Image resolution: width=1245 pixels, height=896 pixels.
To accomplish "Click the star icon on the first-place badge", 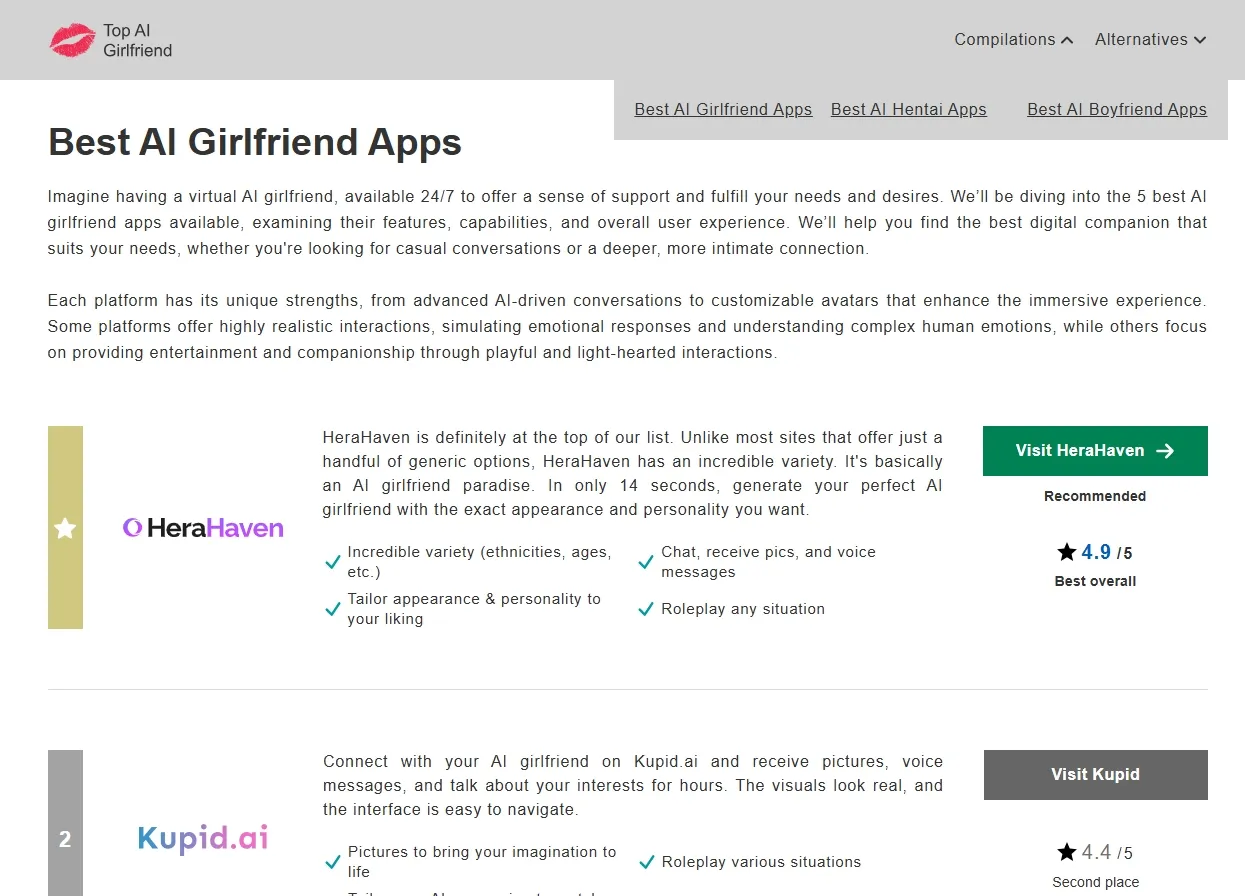I will point(65,527).
